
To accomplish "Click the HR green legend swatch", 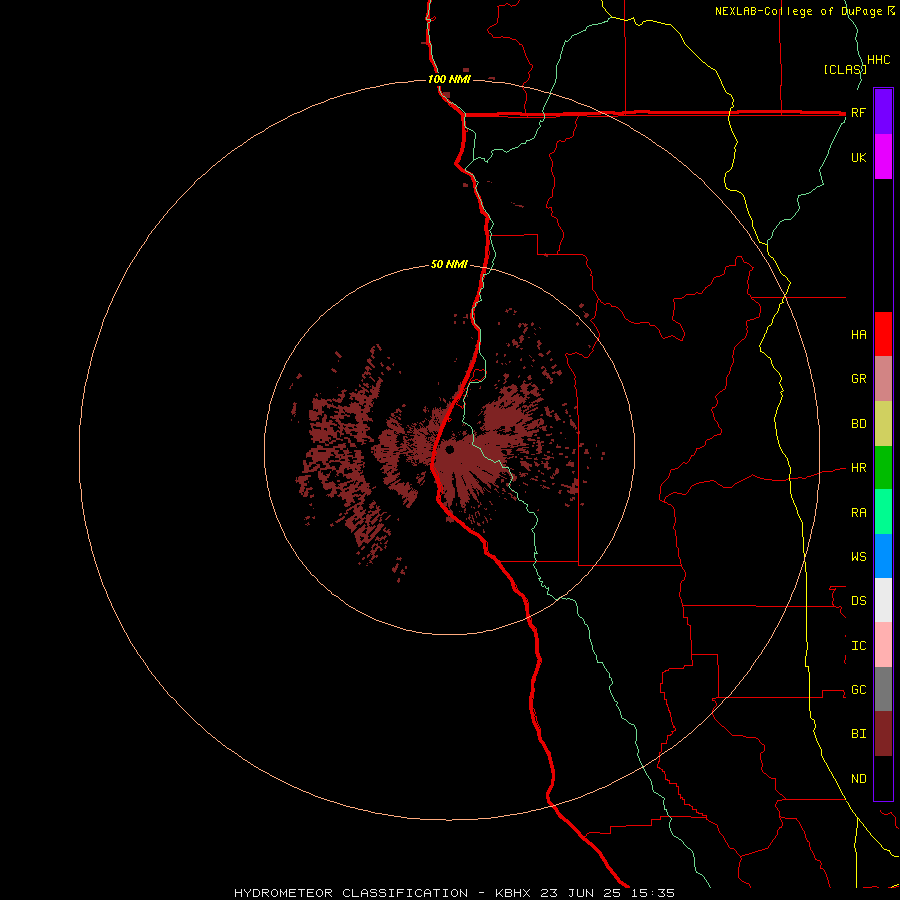I will tap(883, 468).
